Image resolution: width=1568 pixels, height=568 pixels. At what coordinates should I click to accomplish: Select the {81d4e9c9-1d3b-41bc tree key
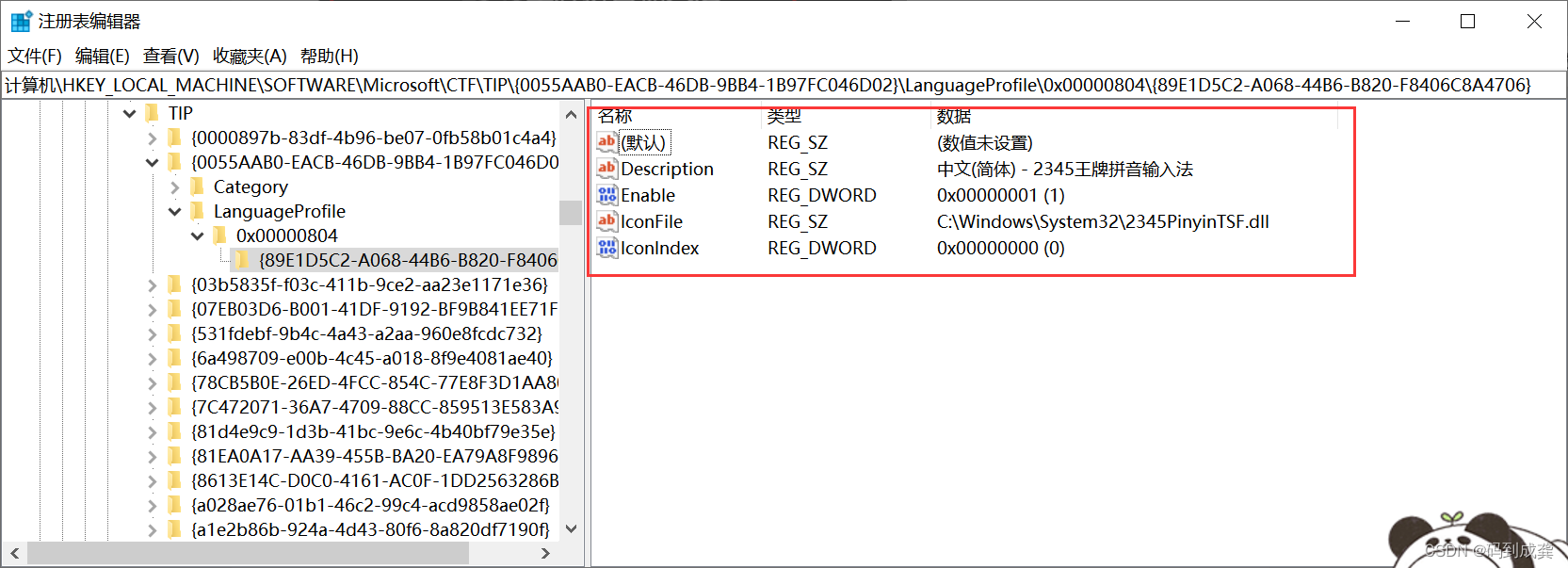[373, 431]
